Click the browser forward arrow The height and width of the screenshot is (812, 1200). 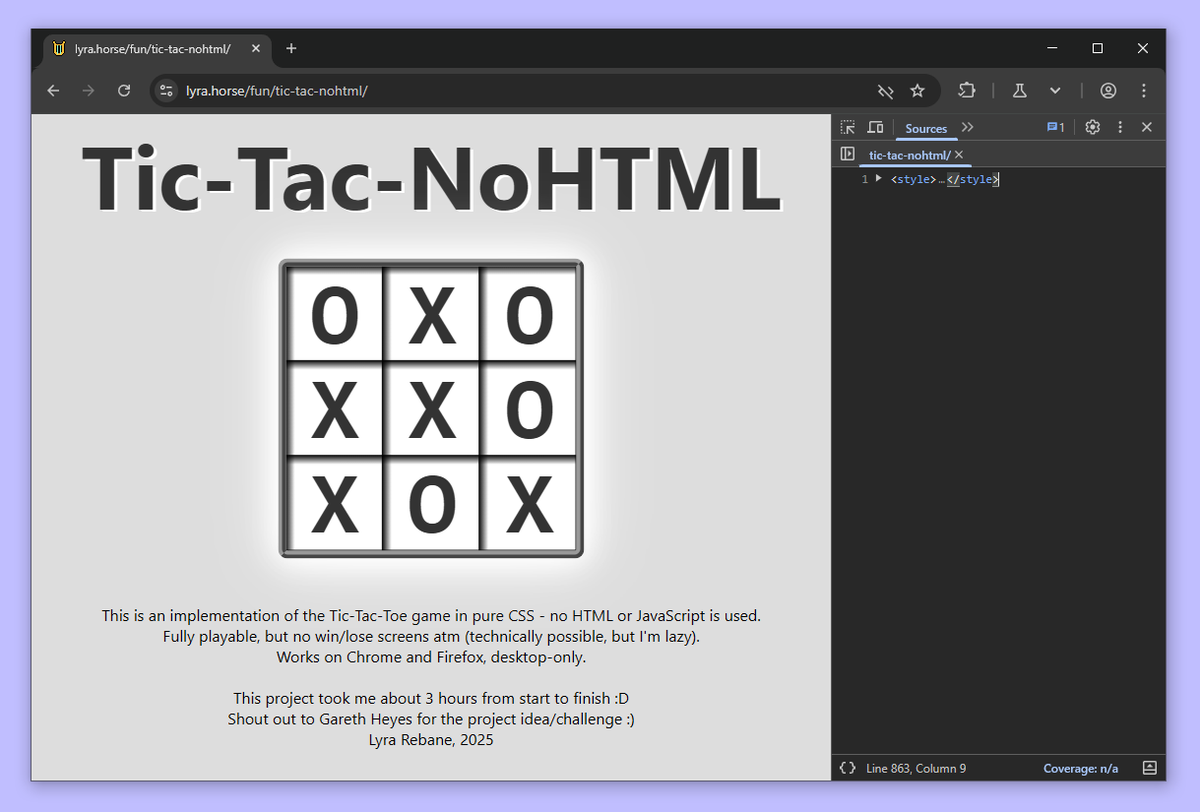[89, 91]
